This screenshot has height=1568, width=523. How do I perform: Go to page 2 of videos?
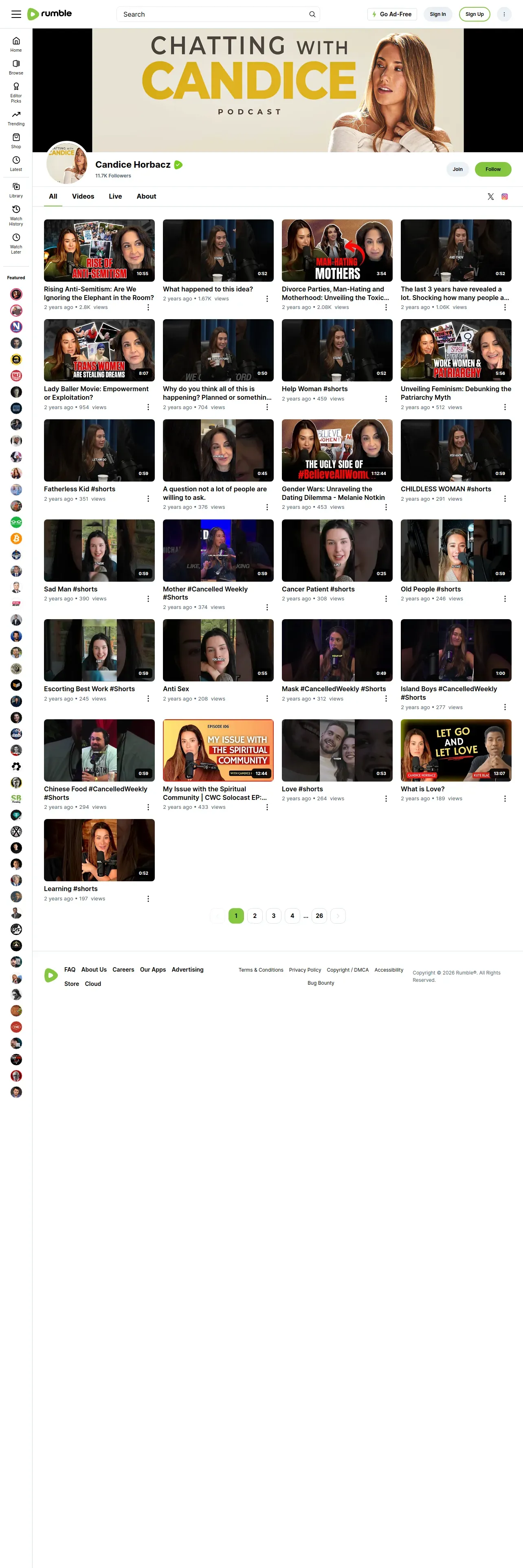click(x=255, y=915)
